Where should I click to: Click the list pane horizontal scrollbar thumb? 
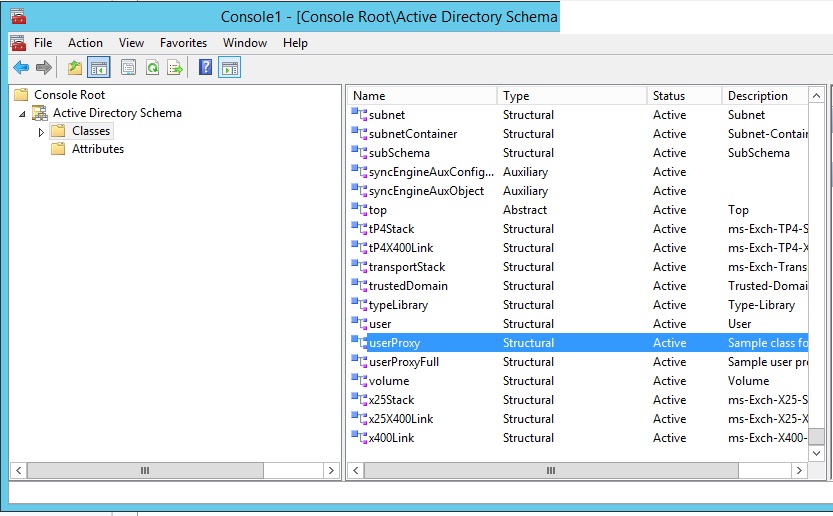point(551,470)
